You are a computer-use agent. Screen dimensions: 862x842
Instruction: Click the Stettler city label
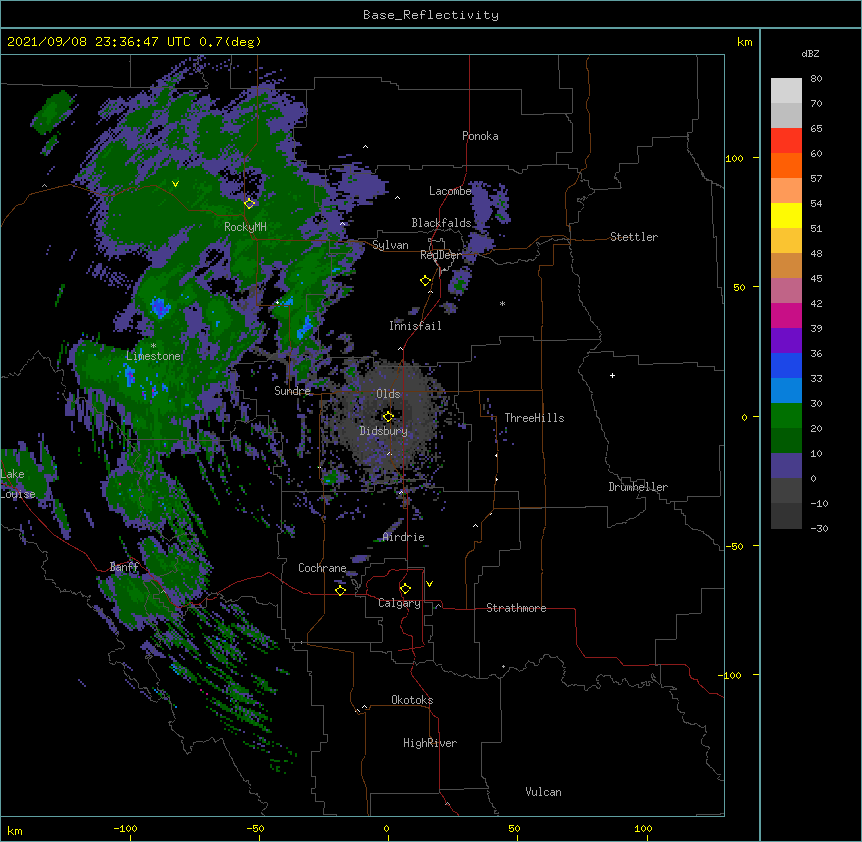pyautogui.click(x=634, y=237)
